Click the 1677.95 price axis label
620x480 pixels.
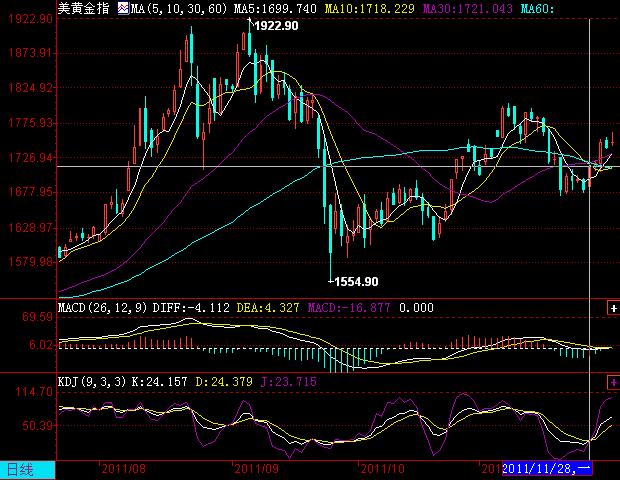click(x=30, y=192)
